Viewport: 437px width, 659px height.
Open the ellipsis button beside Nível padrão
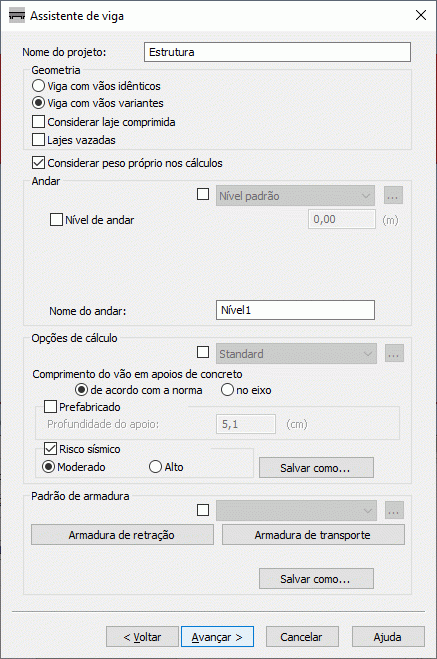tap(393, 196)
